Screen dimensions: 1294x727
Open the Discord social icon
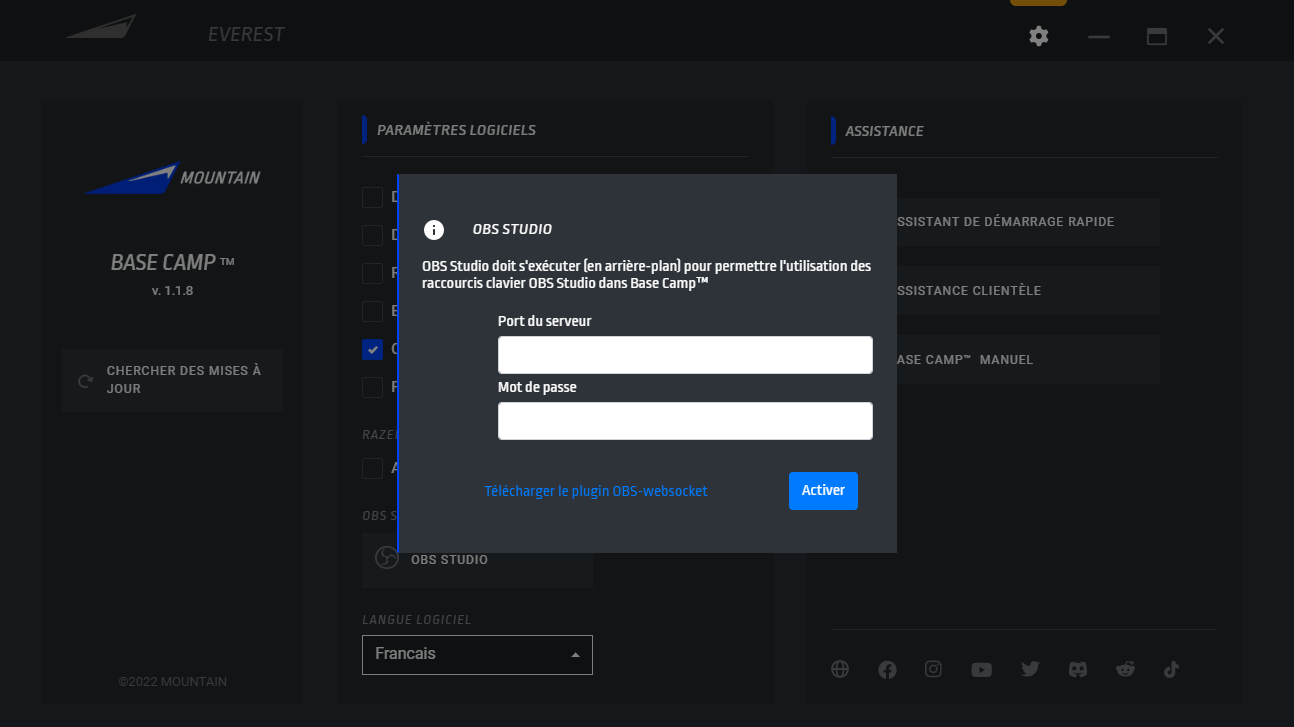[x=1078, y=670]
